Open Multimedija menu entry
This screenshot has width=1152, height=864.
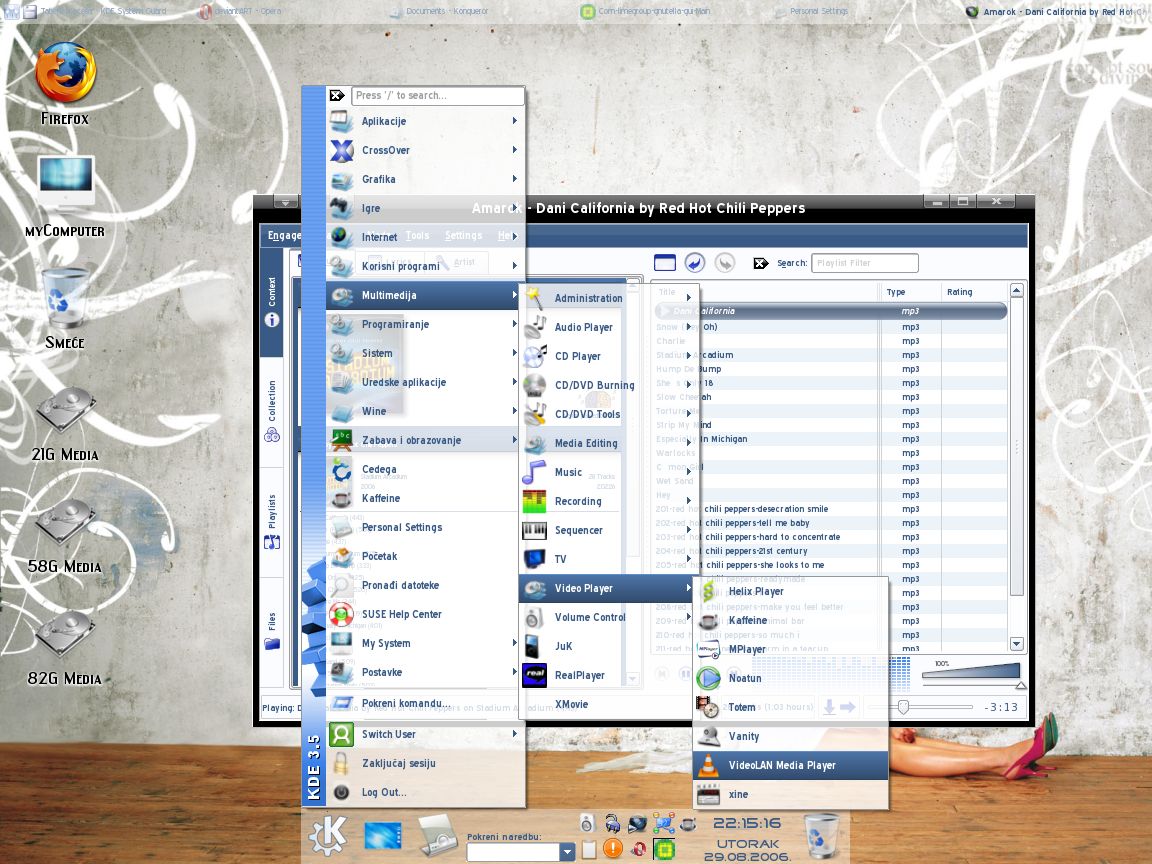point(425,295)
